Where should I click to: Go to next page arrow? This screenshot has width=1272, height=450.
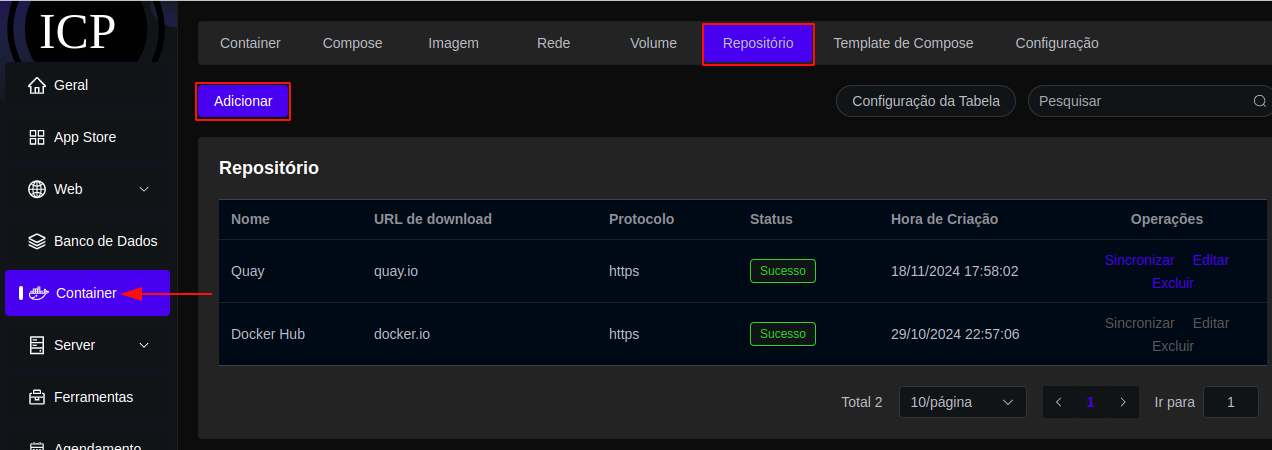point(1123,402)
